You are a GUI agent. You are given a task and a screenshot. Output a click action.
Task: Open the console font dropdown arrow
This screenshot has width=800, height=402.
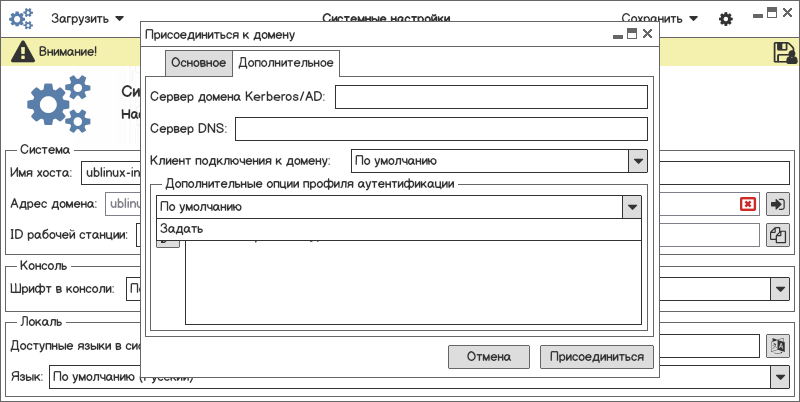pyautogui.click(x=779, y=290)
